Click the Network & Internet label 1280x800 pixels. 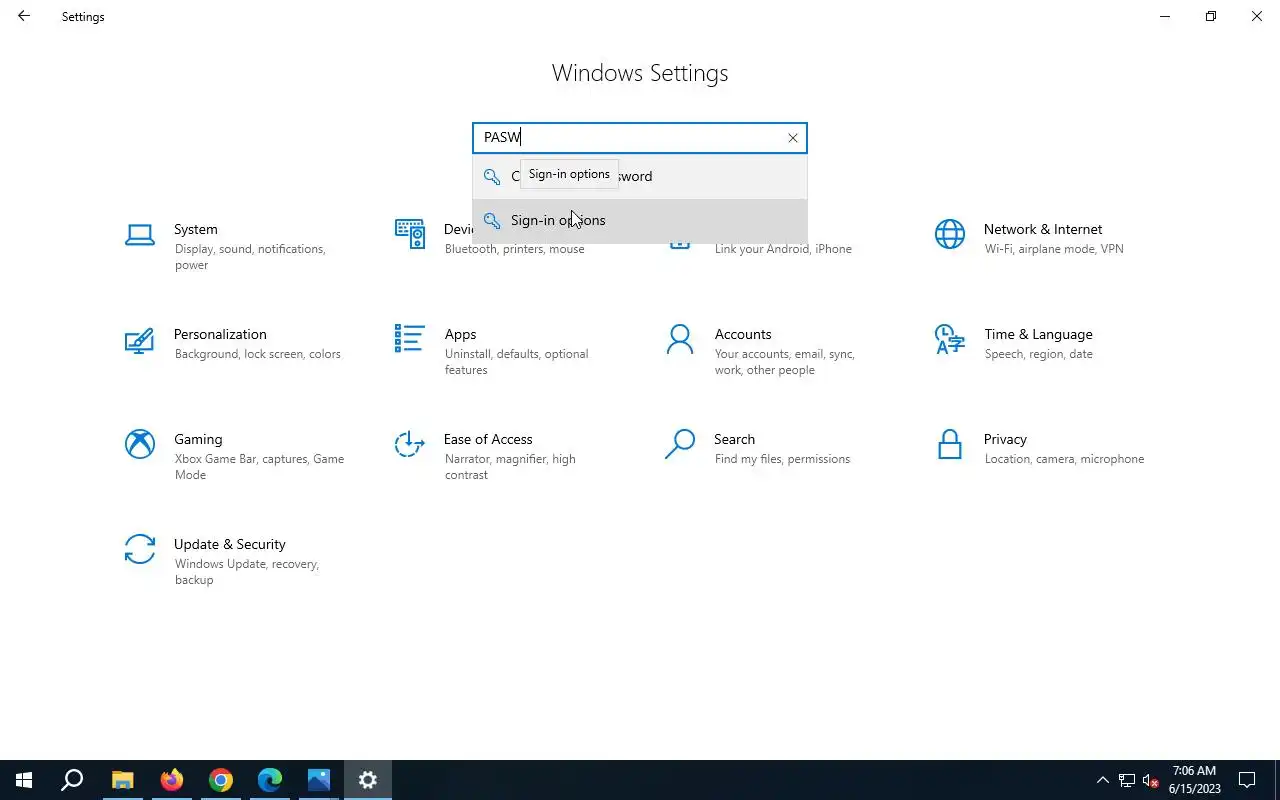point(1043,230)
